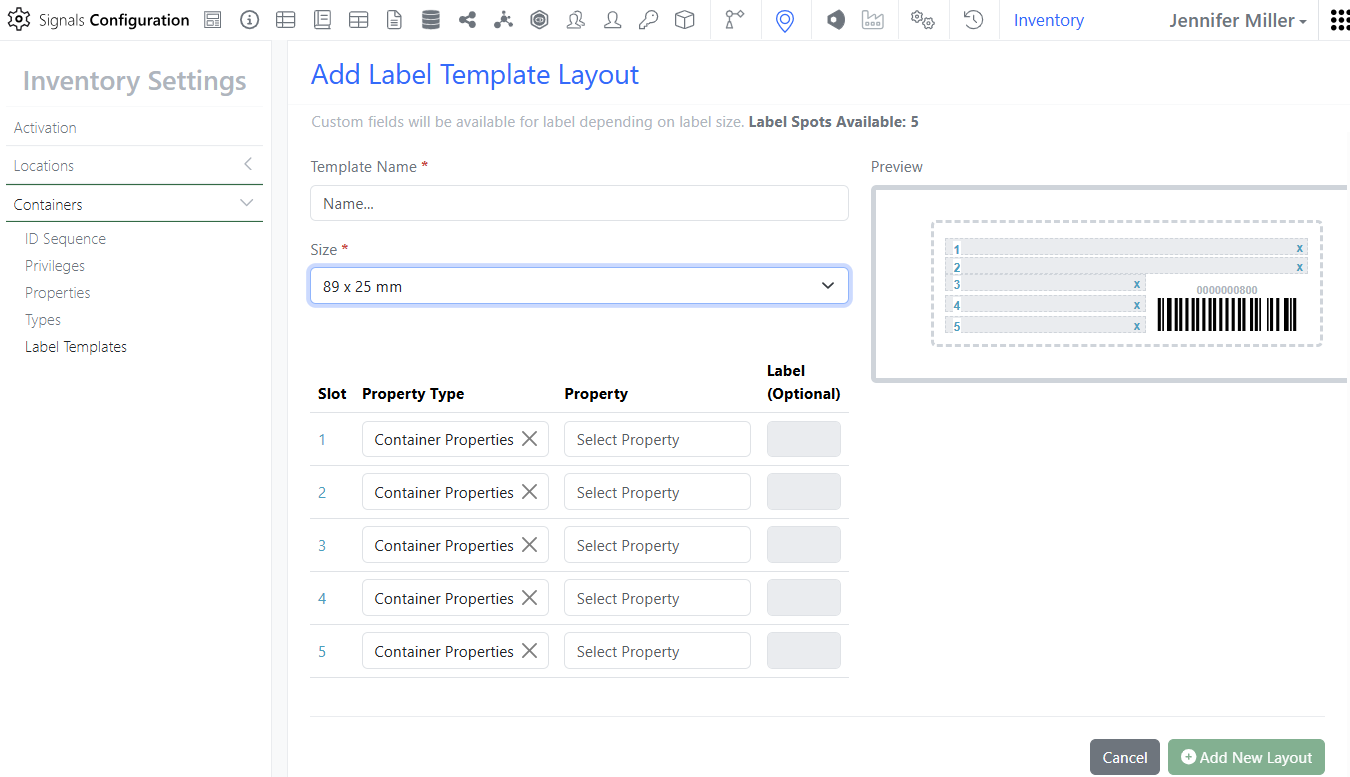Open the key icon in toolbar
The image size is (1350, 777).
click(648, 20)
